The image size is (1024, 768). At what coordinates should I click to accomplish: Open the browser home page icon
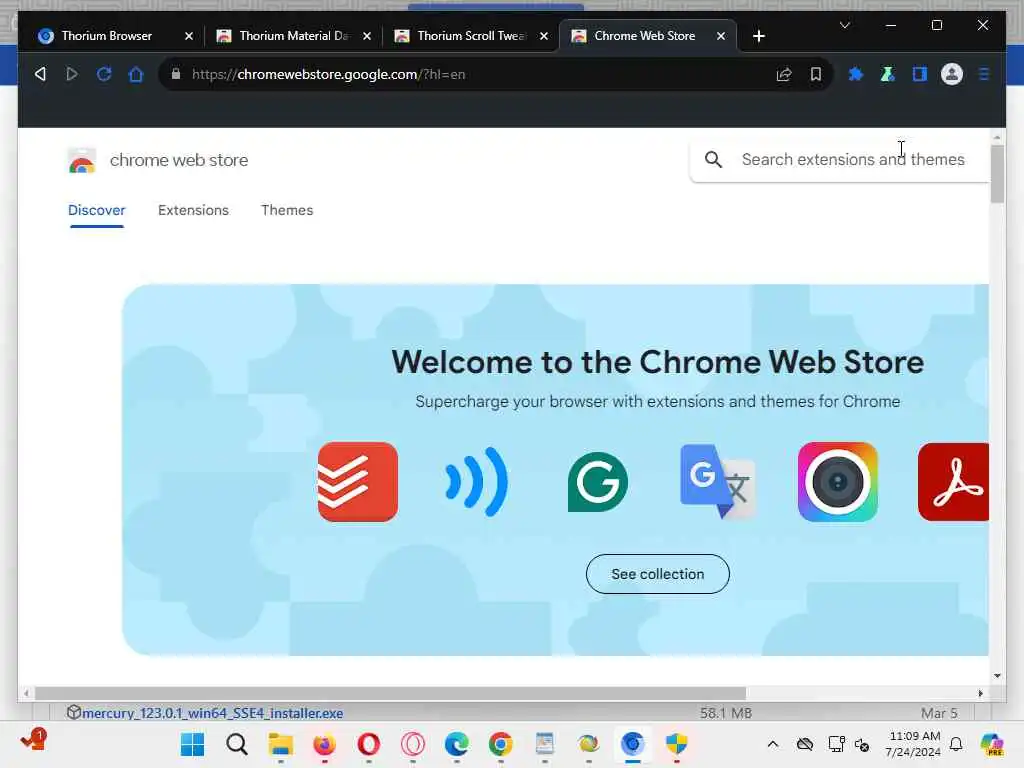point(136,74)
